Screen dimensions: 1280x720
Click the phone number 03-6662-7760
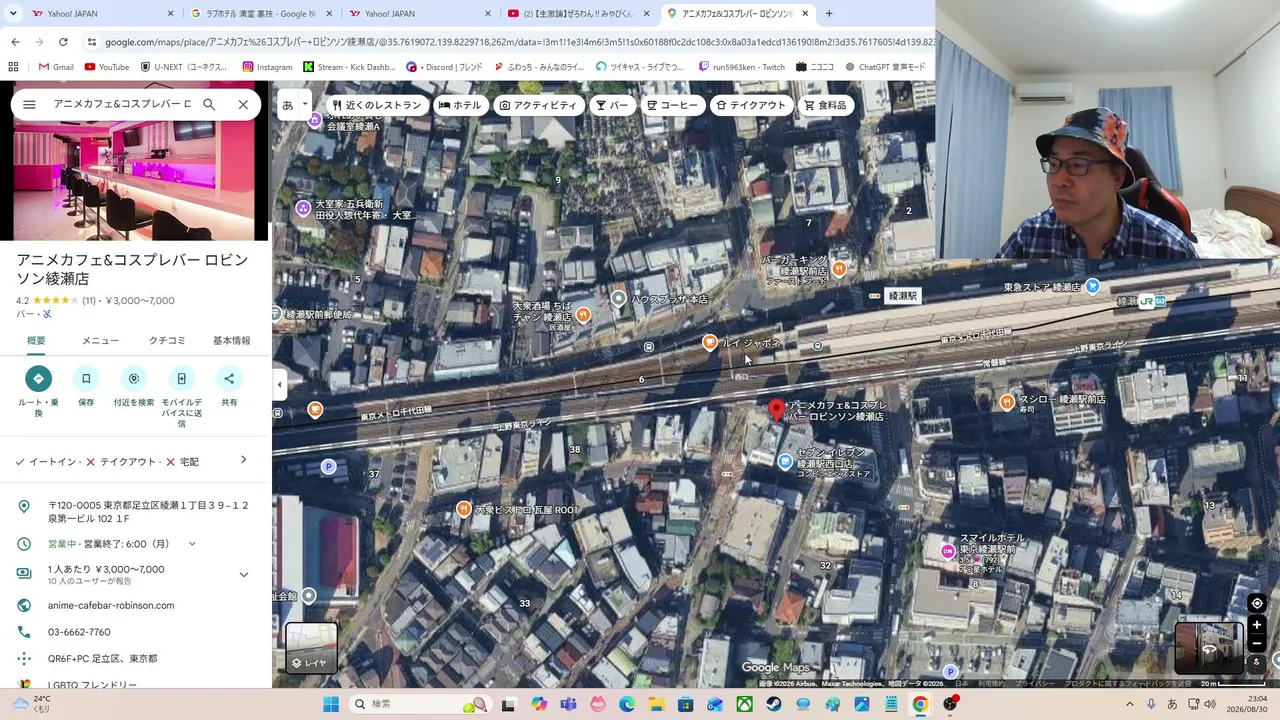point(79,632)
